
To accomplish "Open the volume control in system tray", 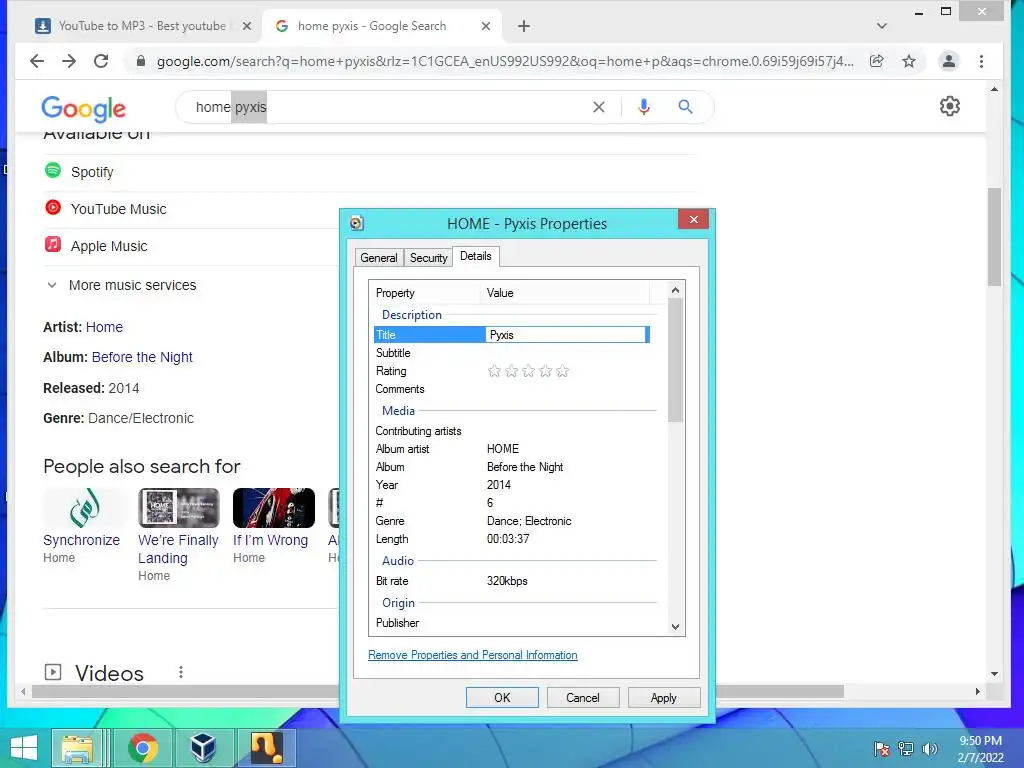I will [x=930, y=749].
